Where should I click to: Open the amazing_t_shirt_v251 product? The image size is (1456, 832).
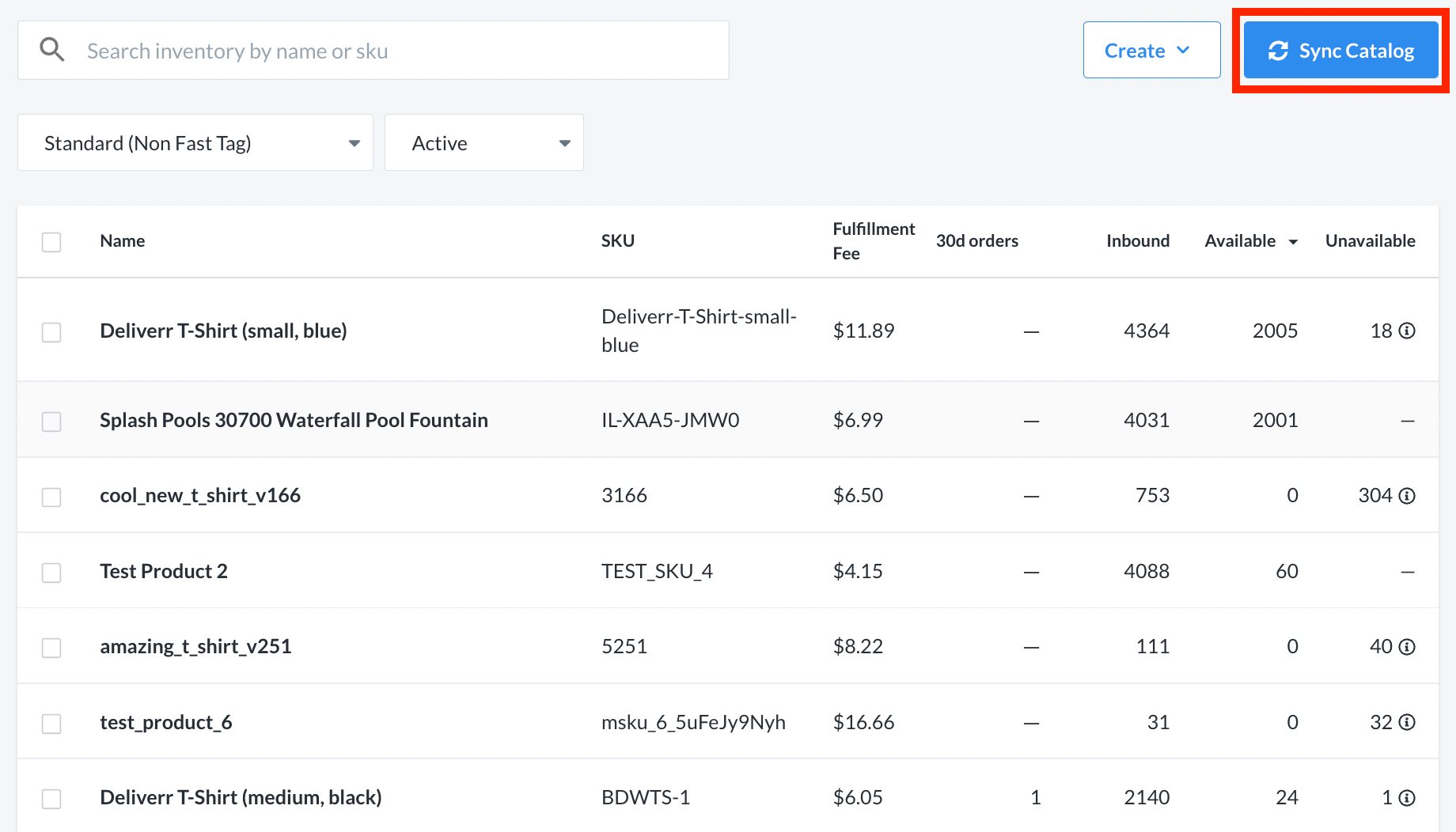click(195, 646)
